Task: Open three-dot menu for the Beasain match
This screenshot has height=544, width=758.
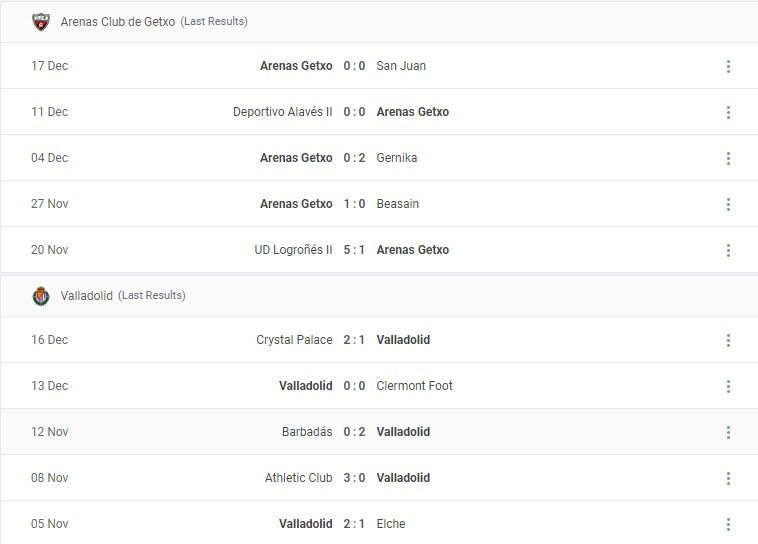Action: (x=728, y=204)
